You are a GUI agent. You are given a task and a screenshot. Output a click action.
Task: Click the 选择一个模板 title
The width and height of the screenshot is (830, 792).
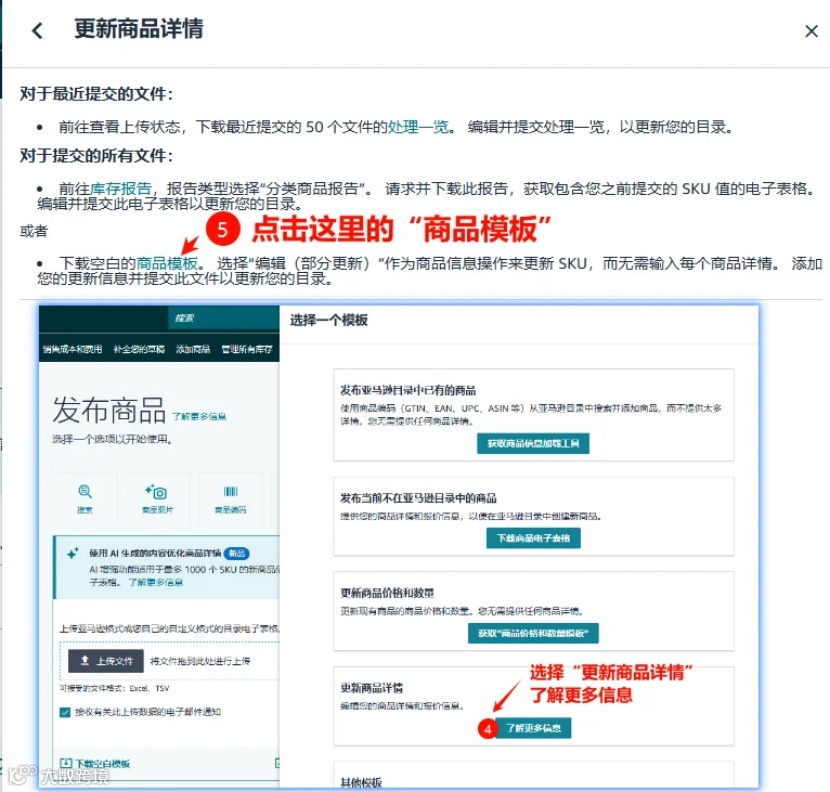(x=329, y=320)
